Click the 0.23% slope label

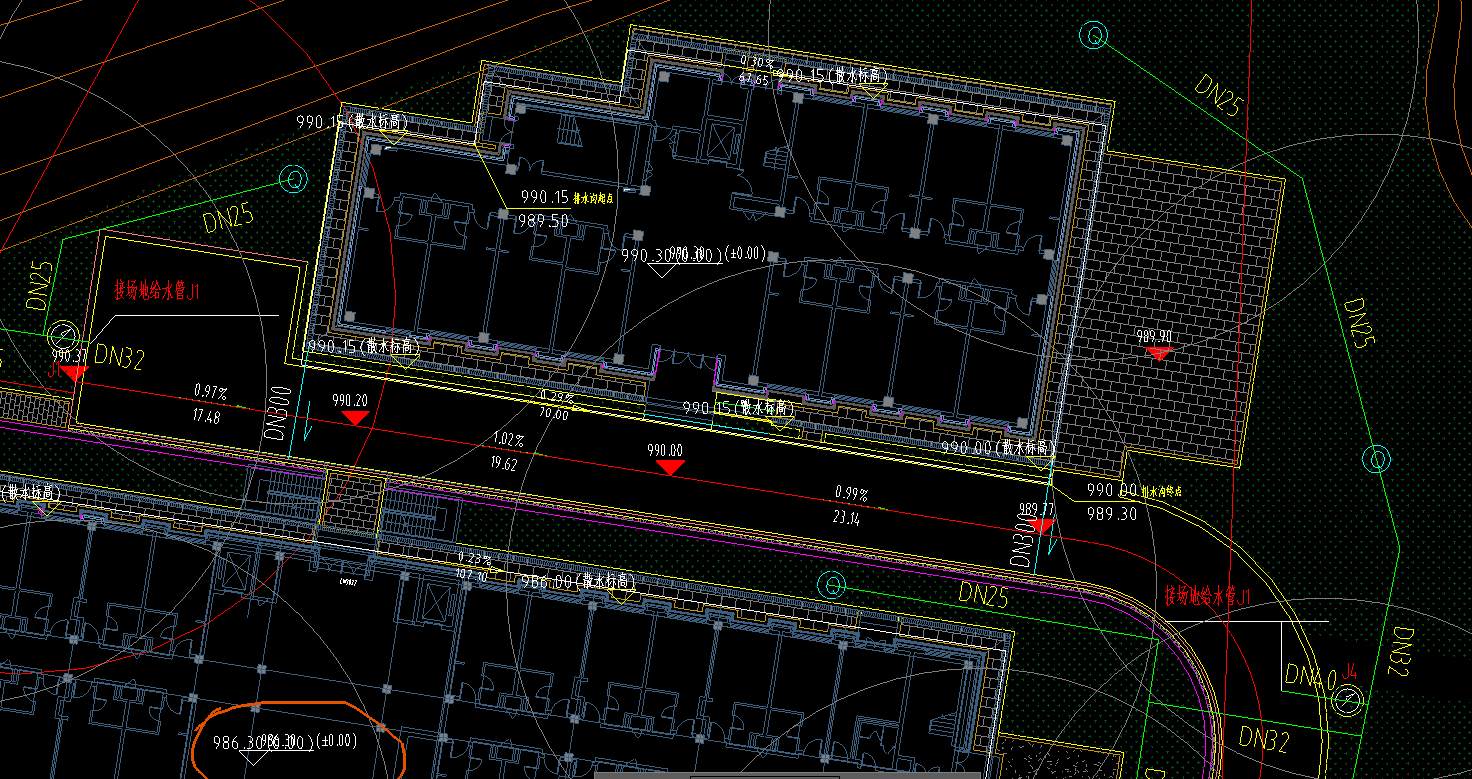(474, 558)
